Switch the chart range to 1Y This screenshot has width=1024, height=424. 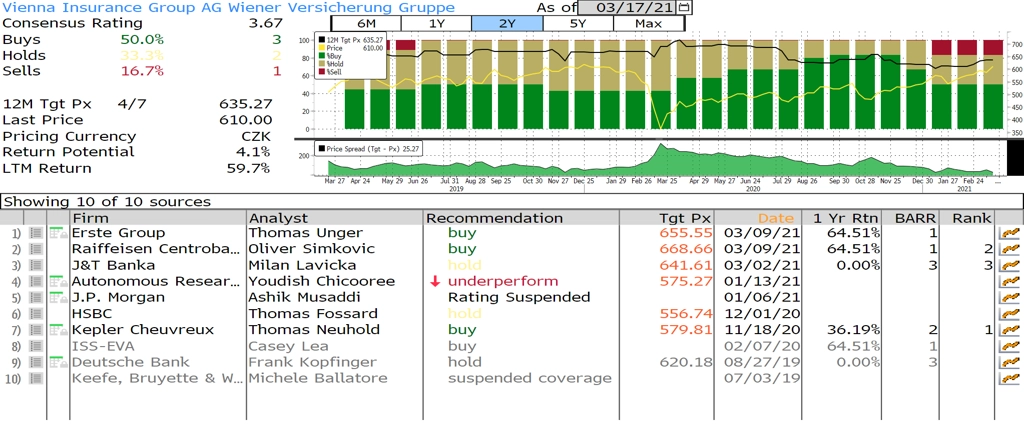click(436, 24)
